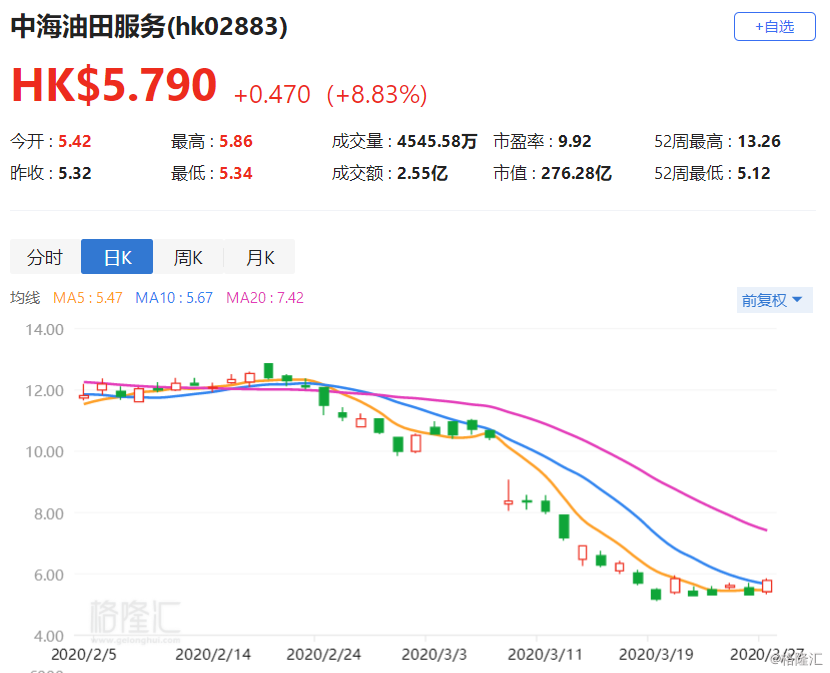
Task: Click the 市盈率 value 9.92
Action: (575, 141)
